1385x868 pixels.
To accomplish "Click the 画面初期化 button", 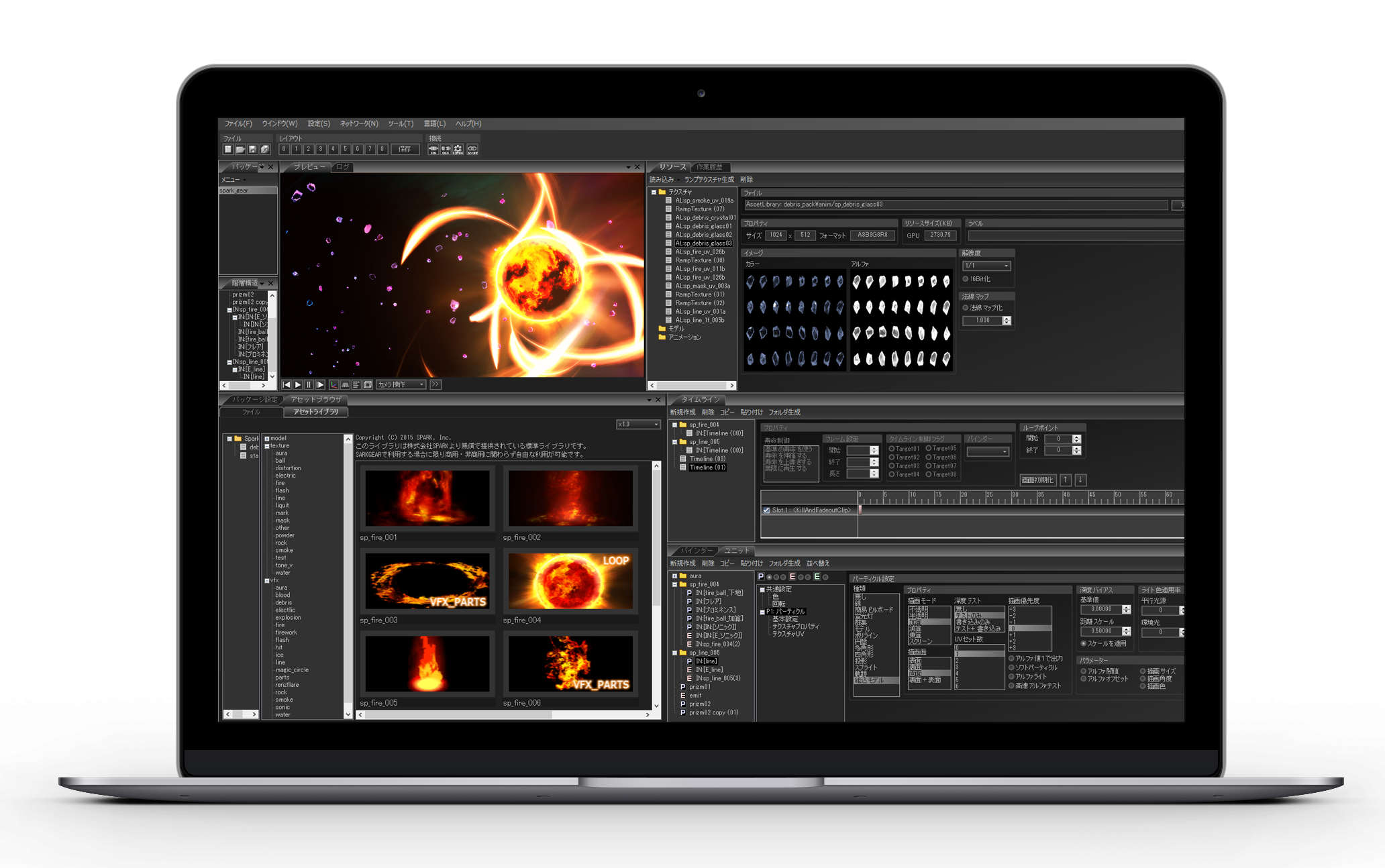I will pyautogui.click(x=1037, y=480).
